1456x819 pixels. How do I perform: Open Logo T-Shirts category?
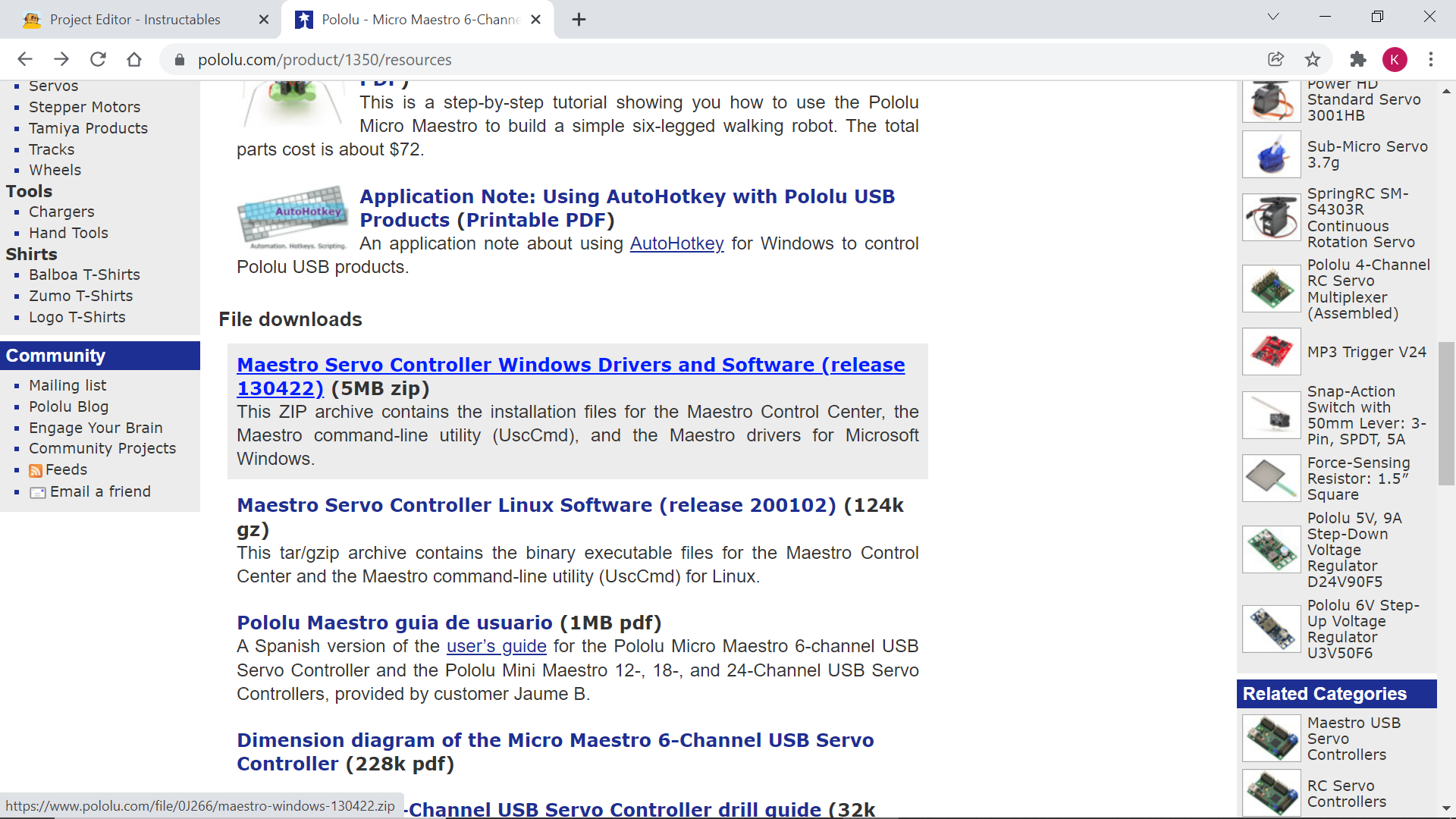77,317
